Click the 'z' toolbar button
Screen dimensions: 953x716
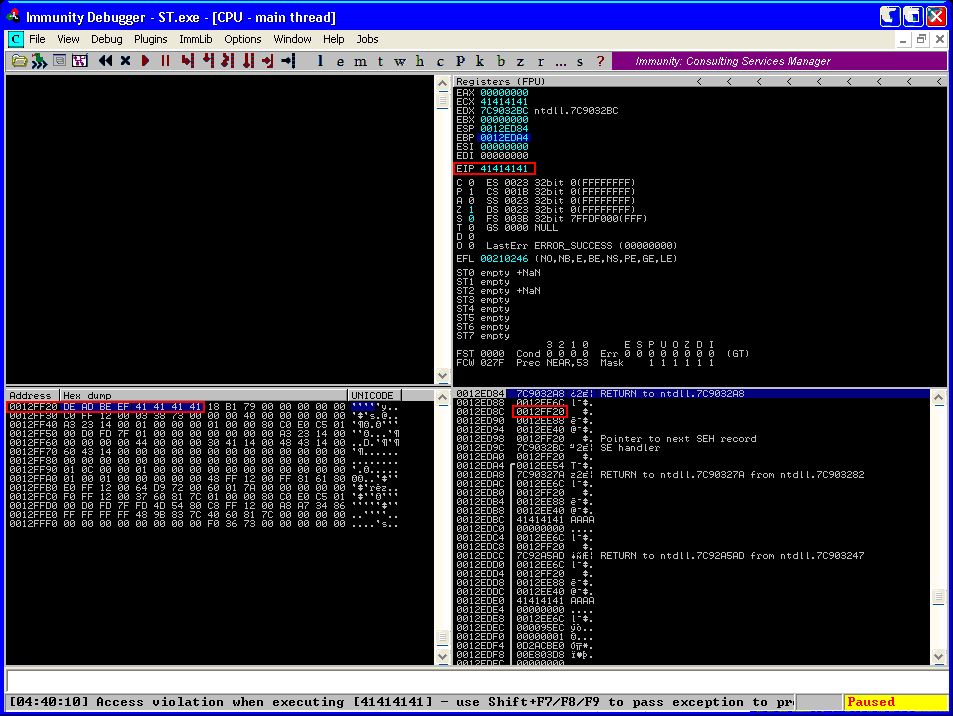tap(520, 61)
